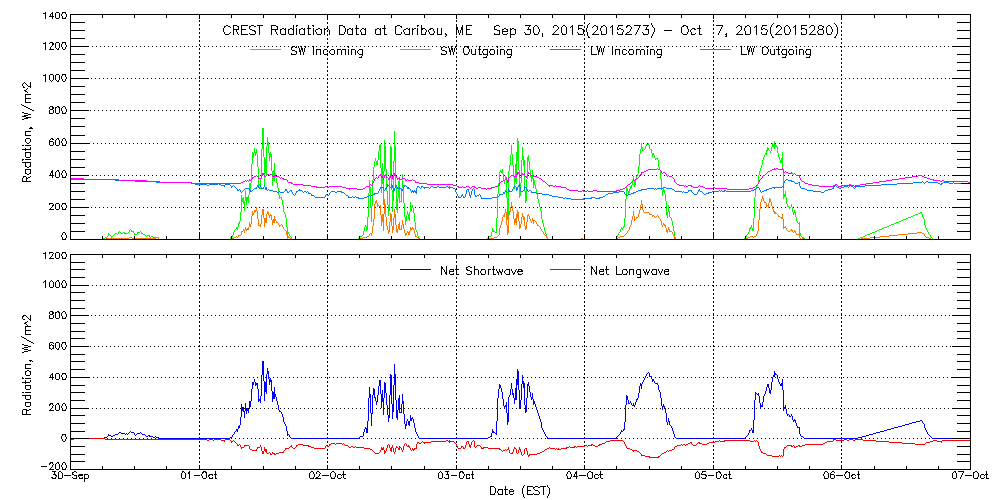
Task: Click the Date (EST) x-axis title
Action: (x=521, y=491)
